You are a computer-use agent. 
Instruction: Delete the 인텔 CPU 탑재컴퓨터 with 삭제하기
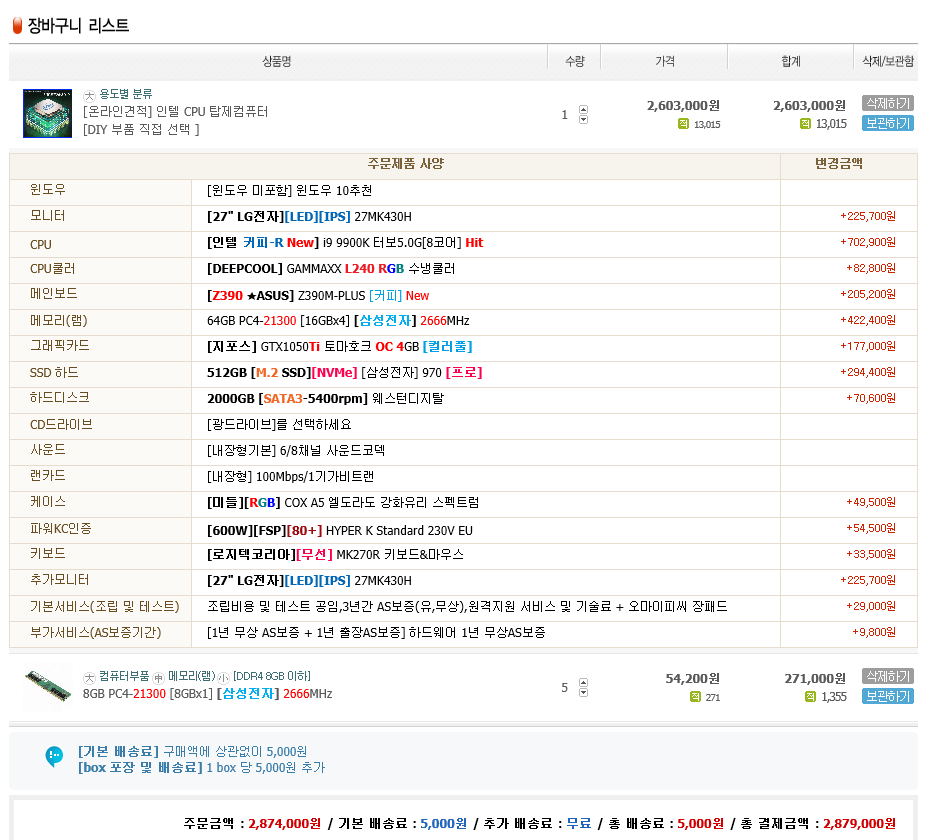pos(888,103)
